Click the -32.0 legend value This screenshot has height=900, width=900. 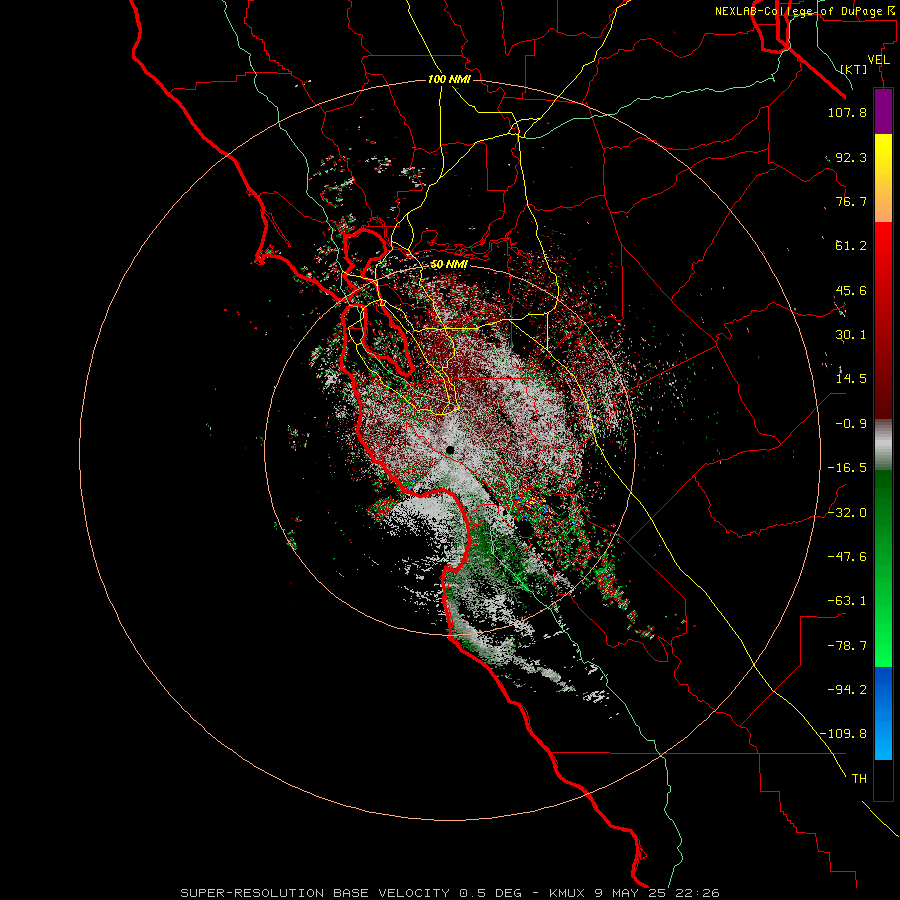click(847, 513)
